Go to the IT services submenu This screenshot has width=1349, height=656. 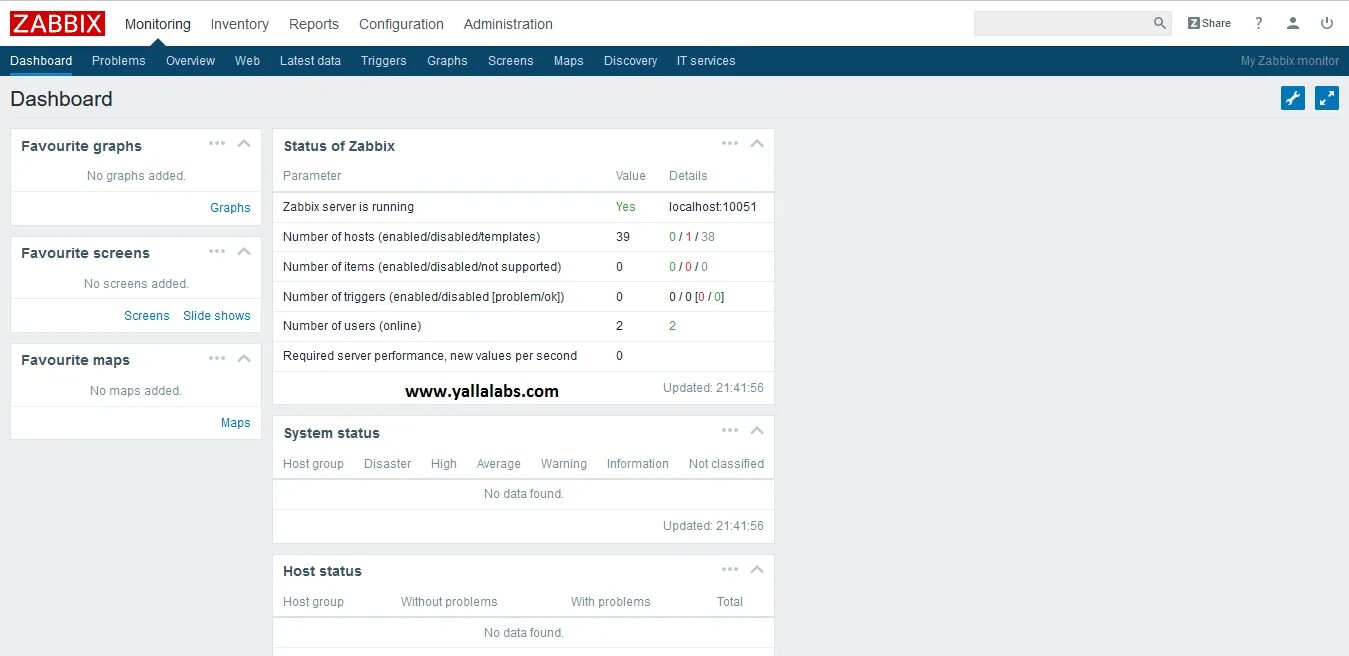(x=706, y=61)
